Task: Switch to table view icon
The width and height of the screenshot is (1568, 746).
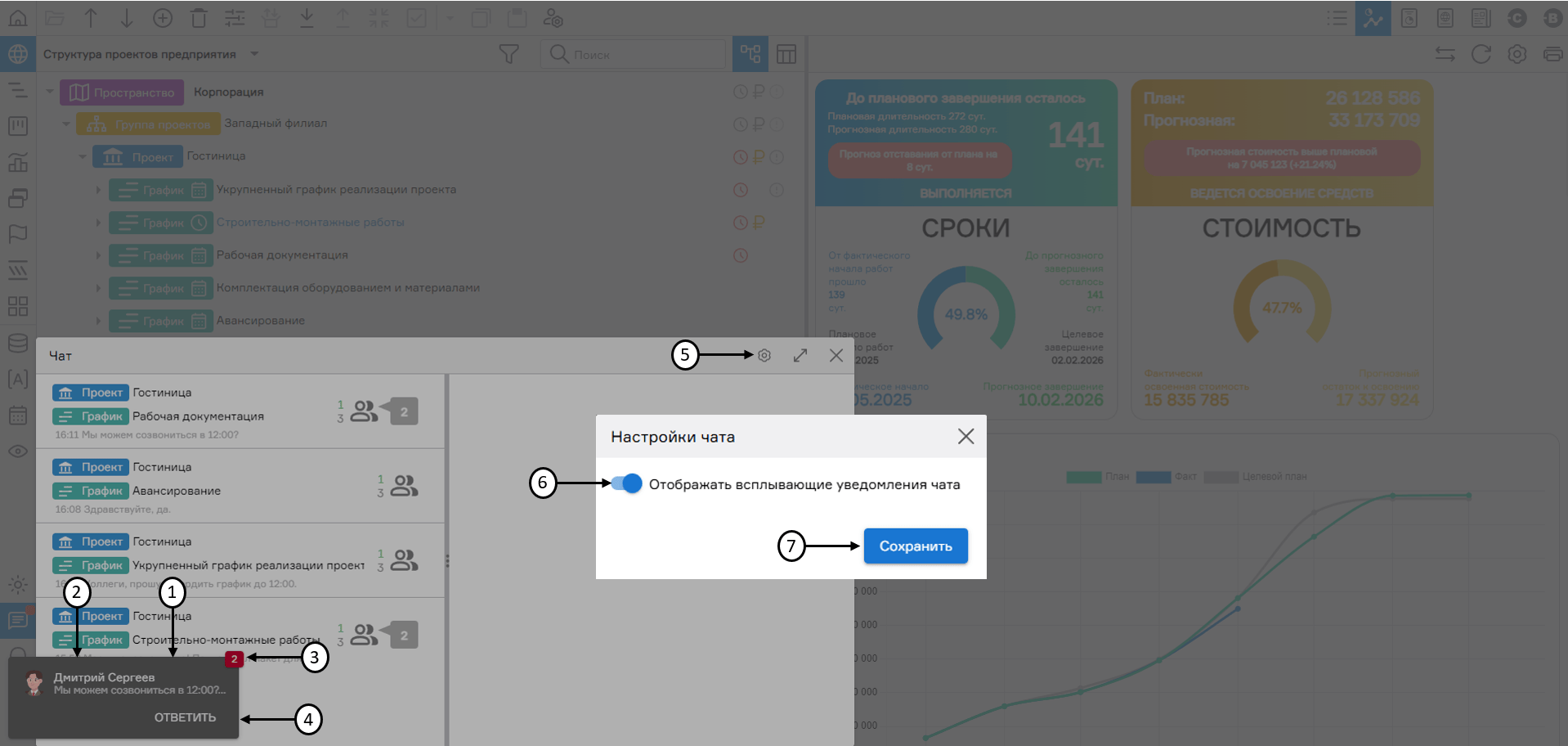Action: [x=786, y=54]
